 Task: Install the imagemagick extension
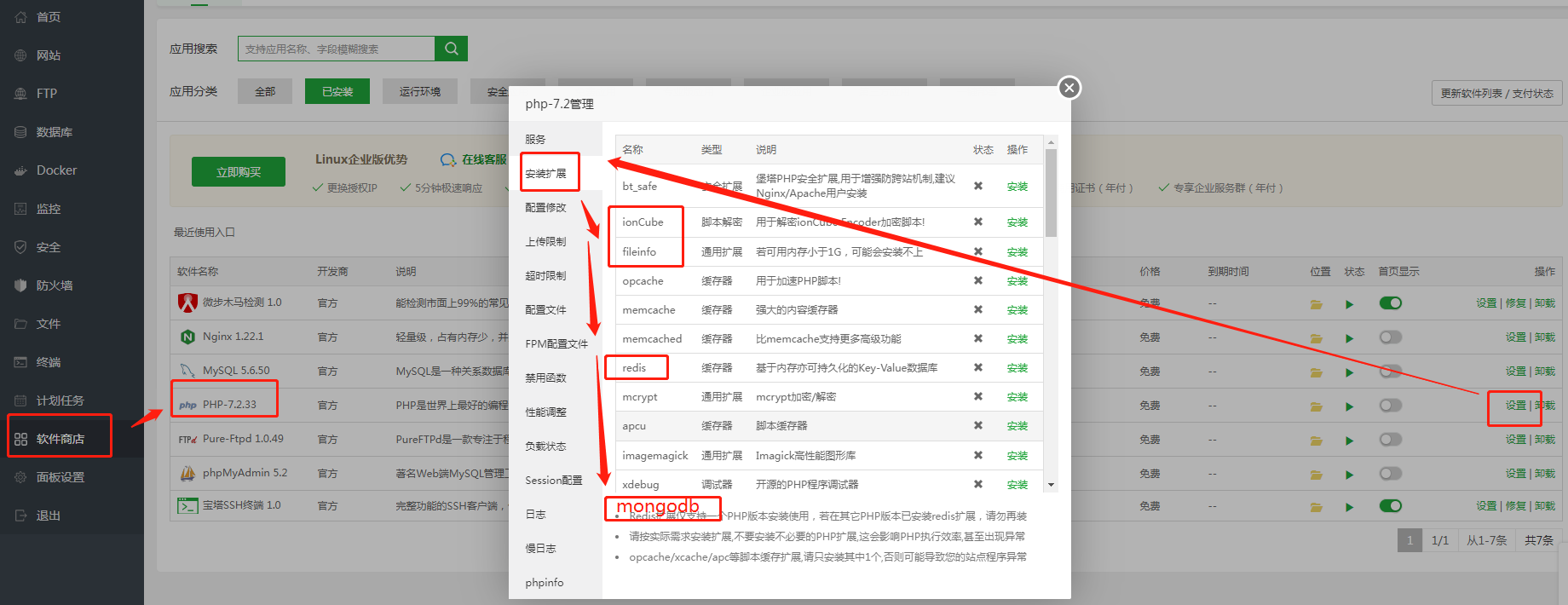[1017, 456]
